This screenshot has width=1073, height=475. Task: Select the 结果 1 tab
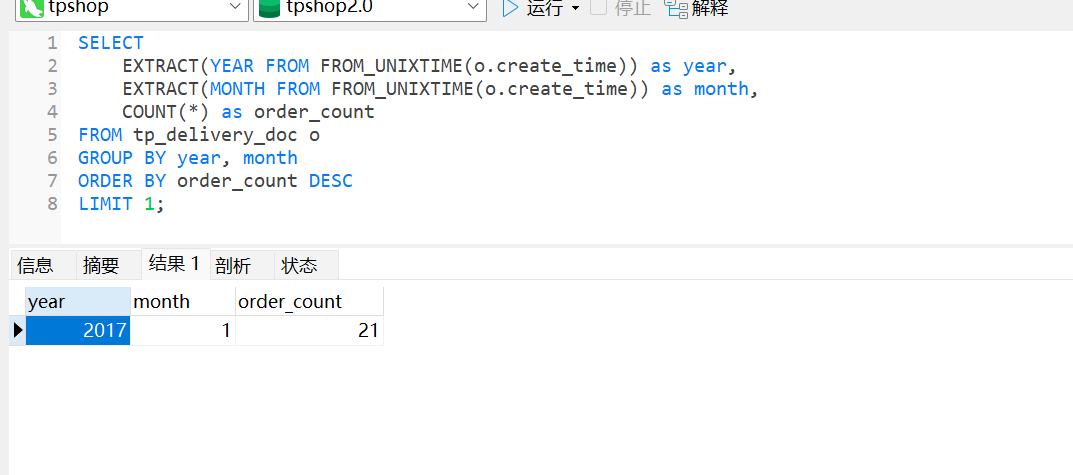[x=175, y=264]
